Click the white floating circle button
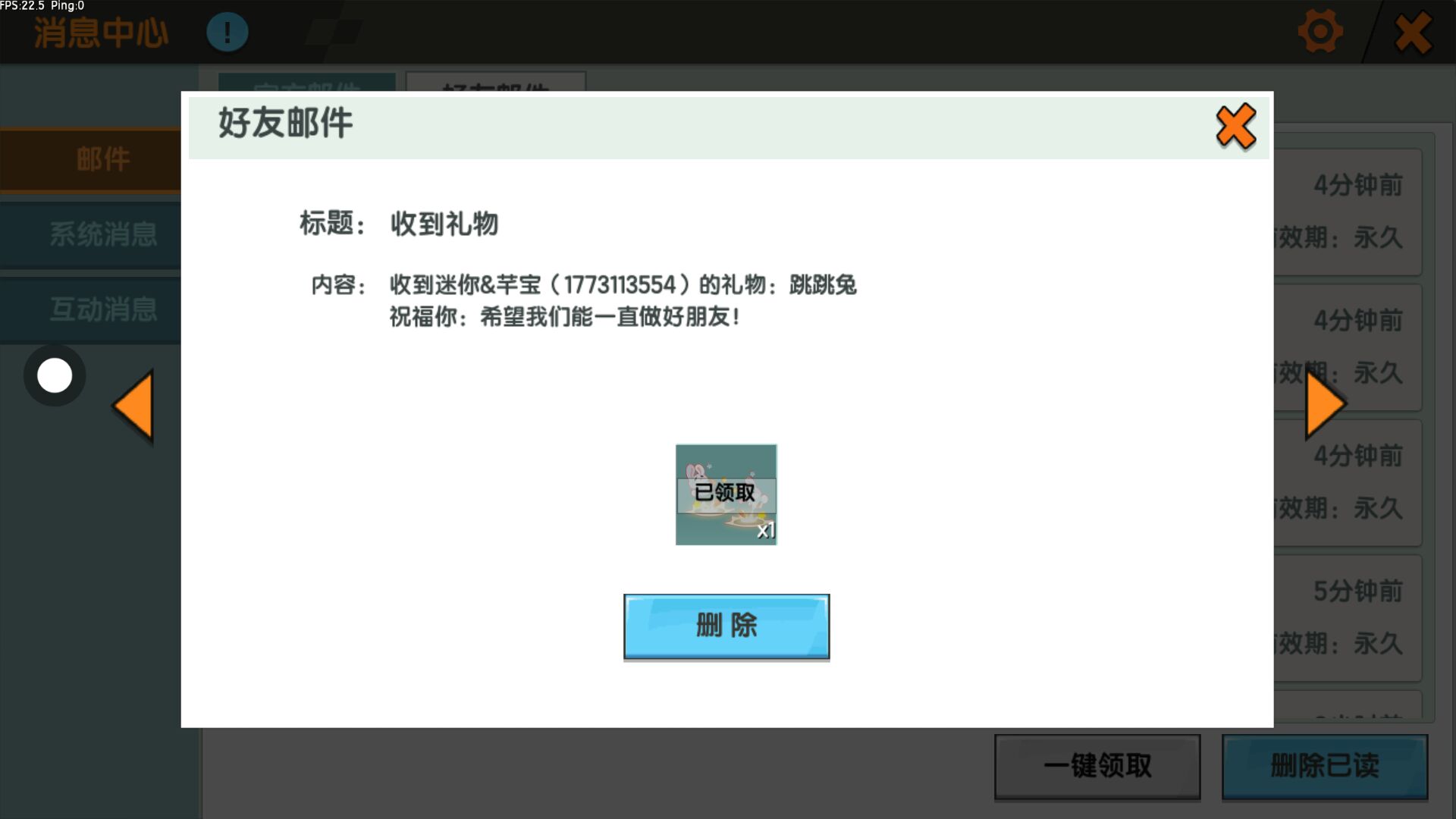Viewport: 1456px width, 819px height. tap(55, 375)
